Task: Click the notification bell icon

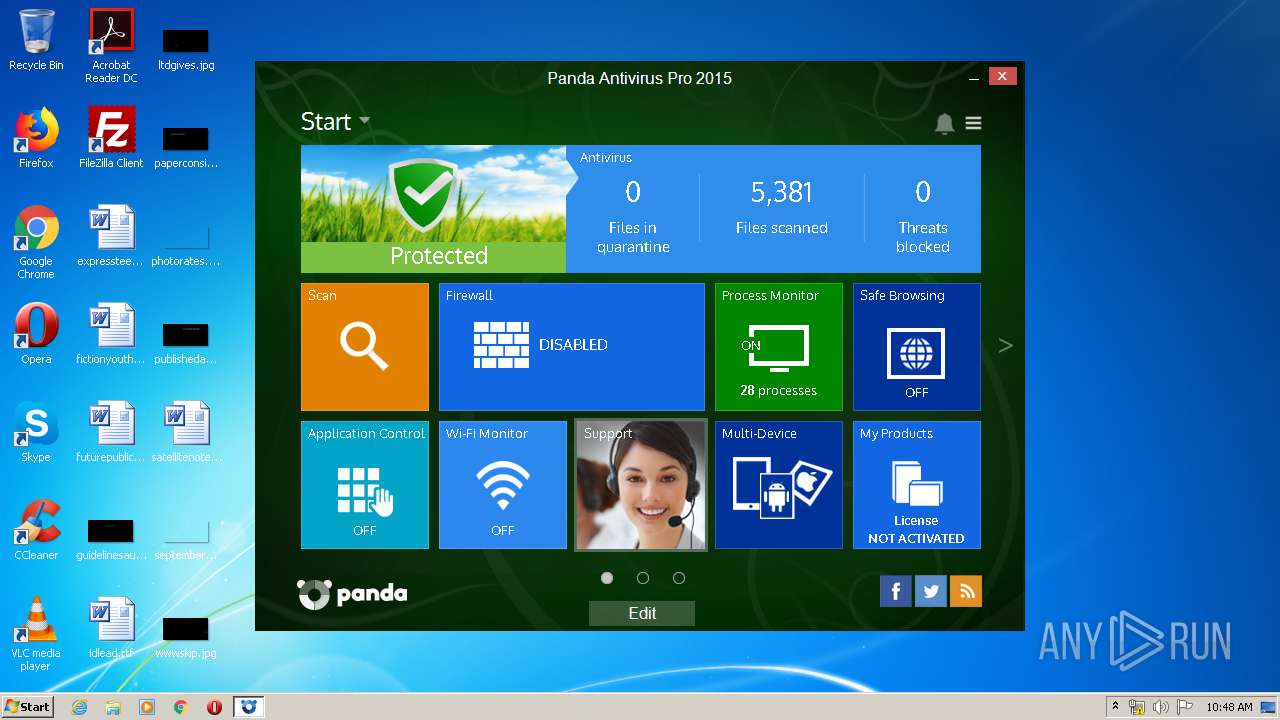Action: [x=944, y=123]
